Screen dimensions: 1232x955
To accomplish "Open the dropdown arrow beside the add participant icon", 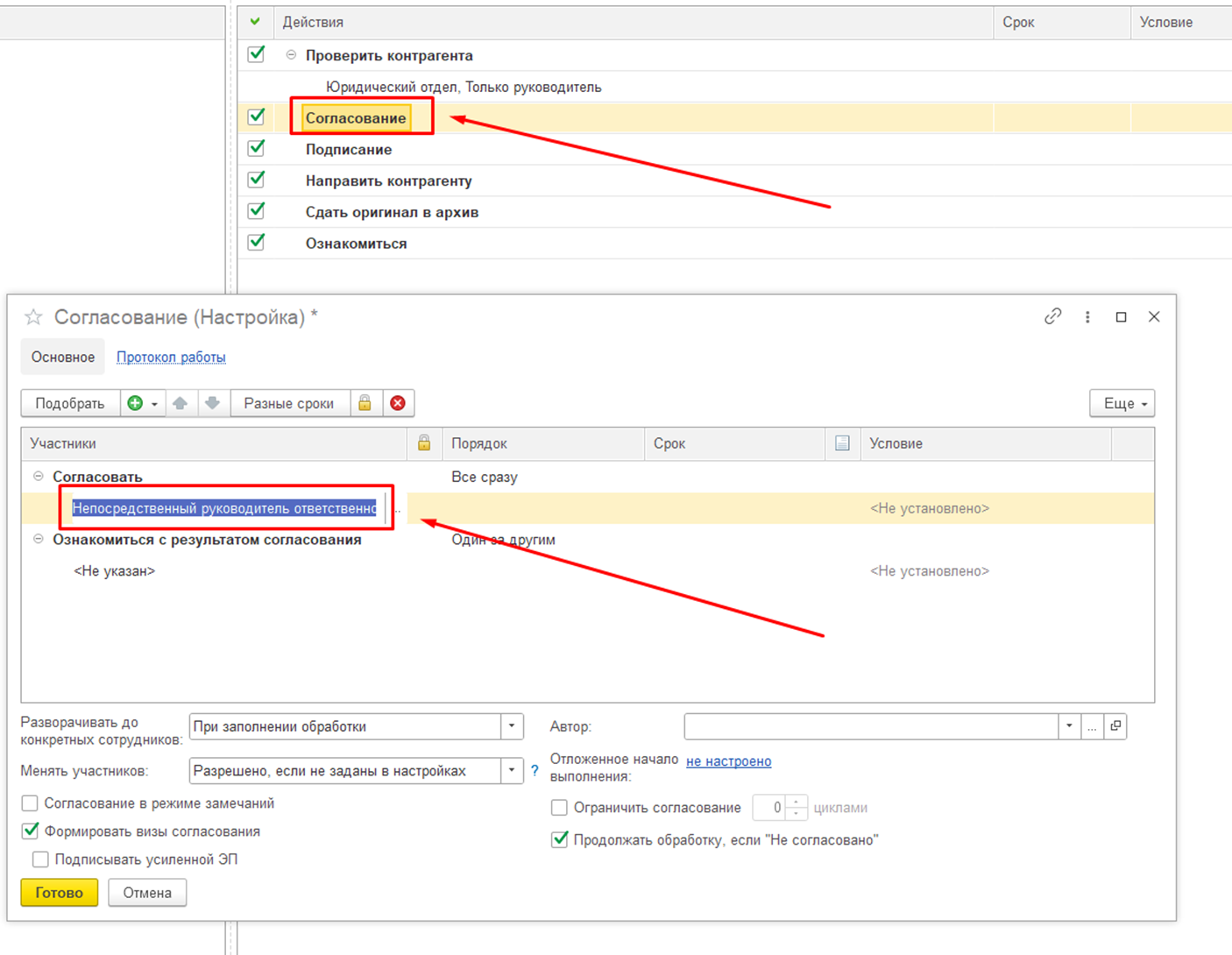I will pos(154,404).
